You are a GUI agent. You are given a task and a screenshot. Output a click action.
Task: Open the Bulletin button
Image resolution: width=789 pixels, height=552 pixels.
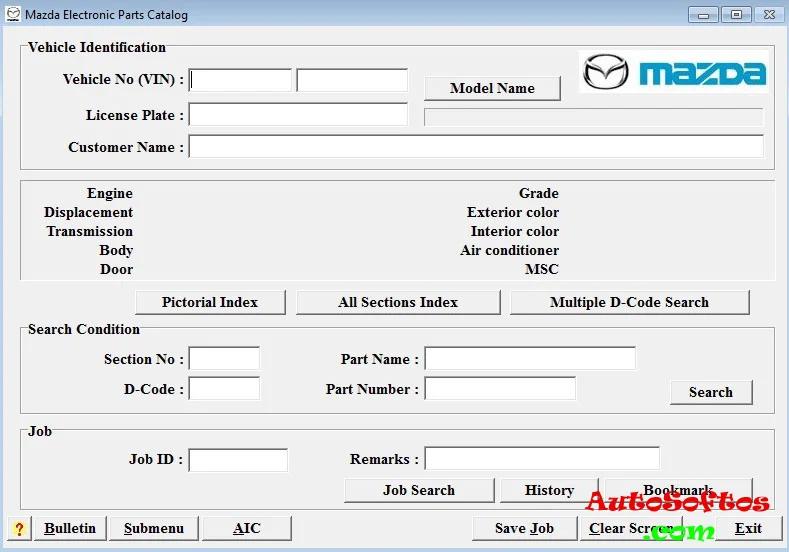tap(70, 528)
